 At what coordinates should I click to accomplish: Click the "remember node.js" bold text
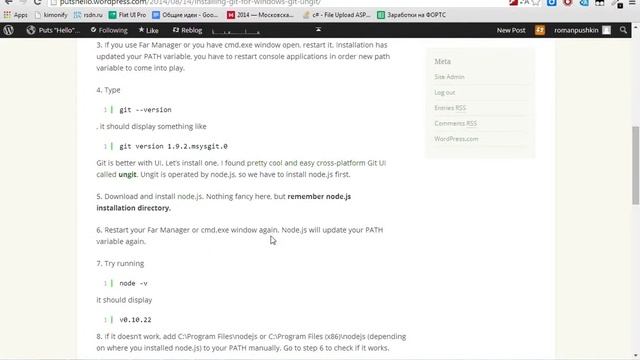[x=319, y=196]
